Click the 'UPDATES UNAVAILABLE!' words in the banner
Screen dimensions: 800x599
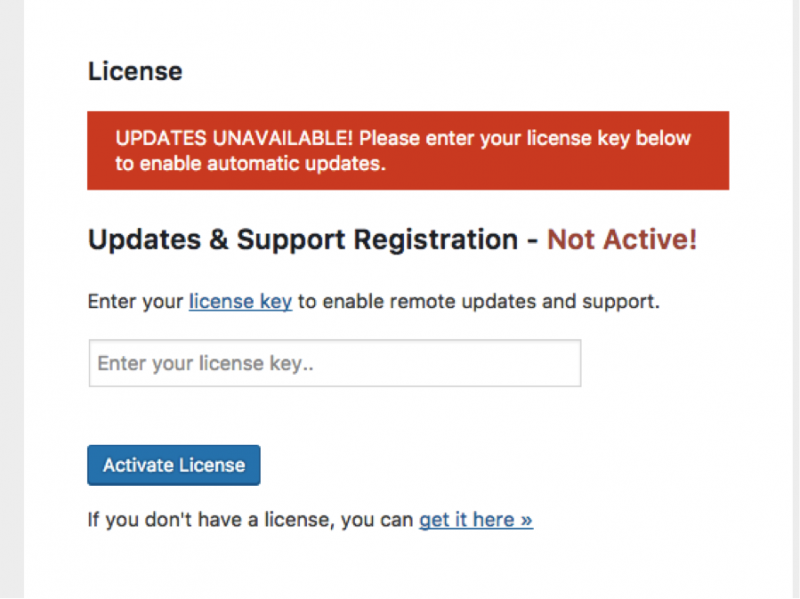pos(234,138)
